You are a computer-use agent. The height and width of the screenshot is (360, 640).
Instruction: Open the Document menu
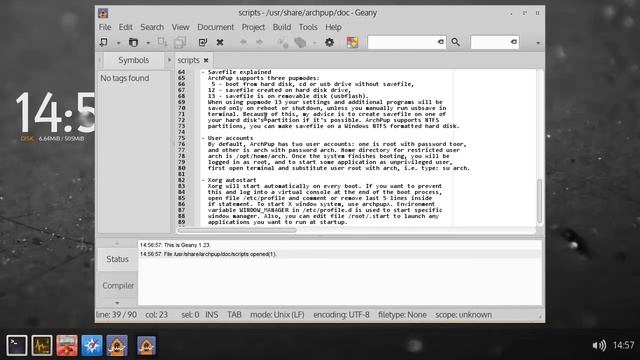click(x=216, y=27)
